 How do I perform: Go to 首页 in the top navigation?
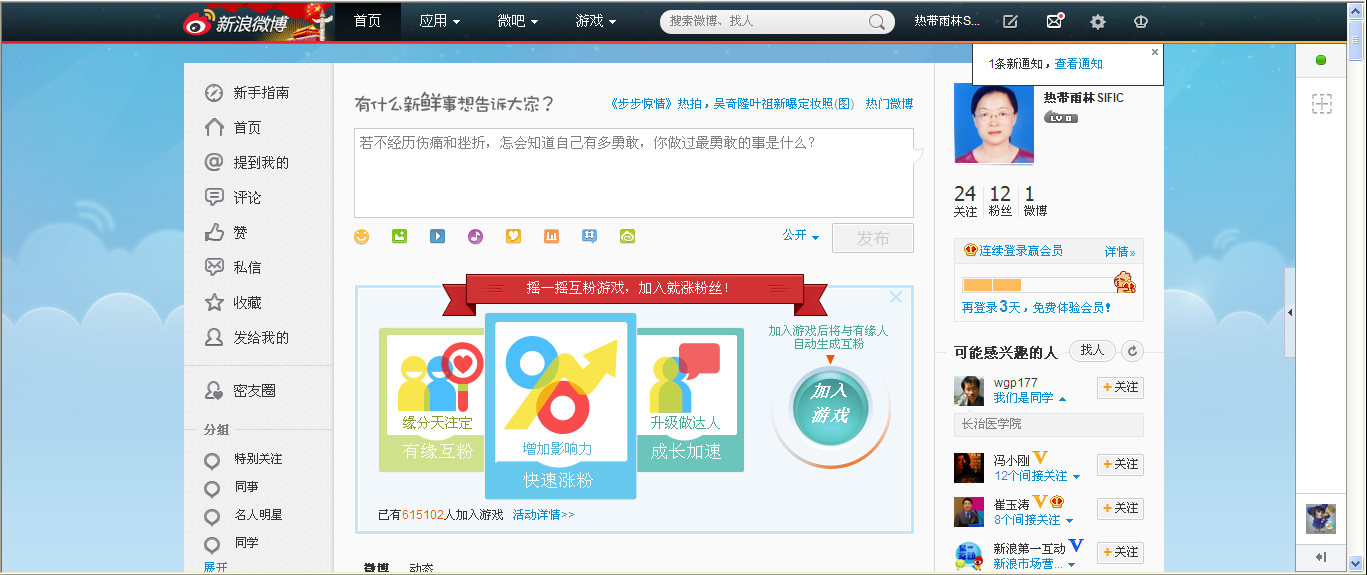[367, 21]
